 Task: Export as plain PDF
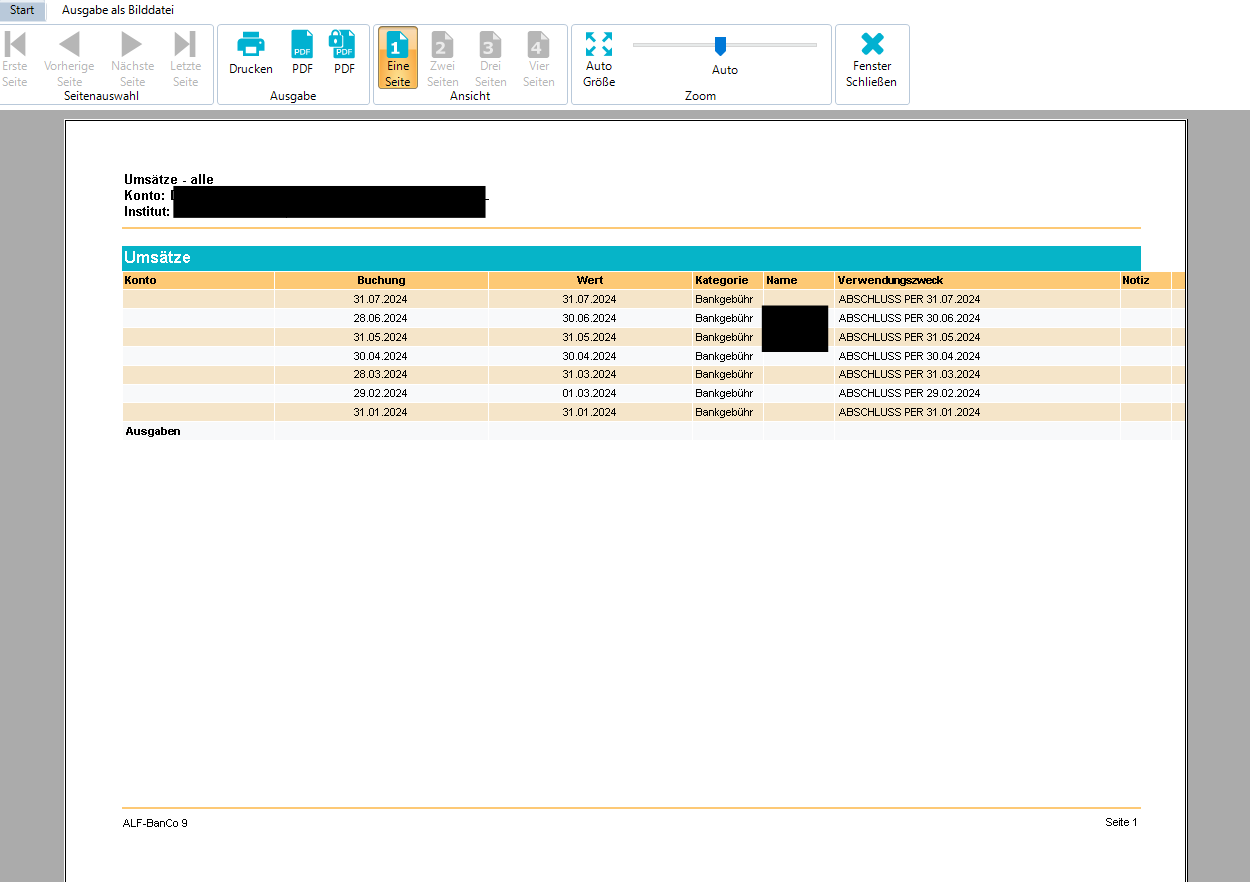(302, 54)
